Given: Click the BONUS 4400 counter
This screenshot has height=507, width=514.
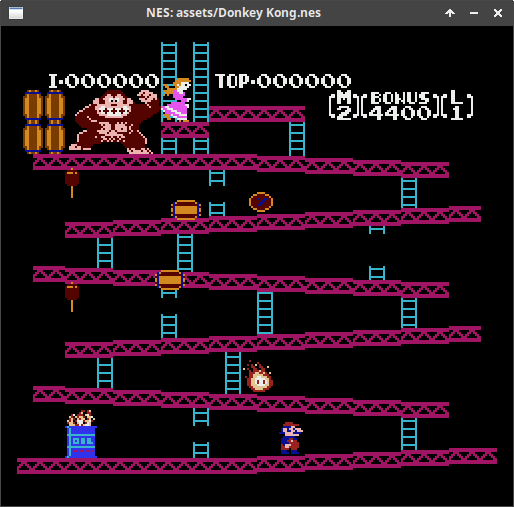Looking at the screenshot, I should pyautogui.click(x=400, y=105).
